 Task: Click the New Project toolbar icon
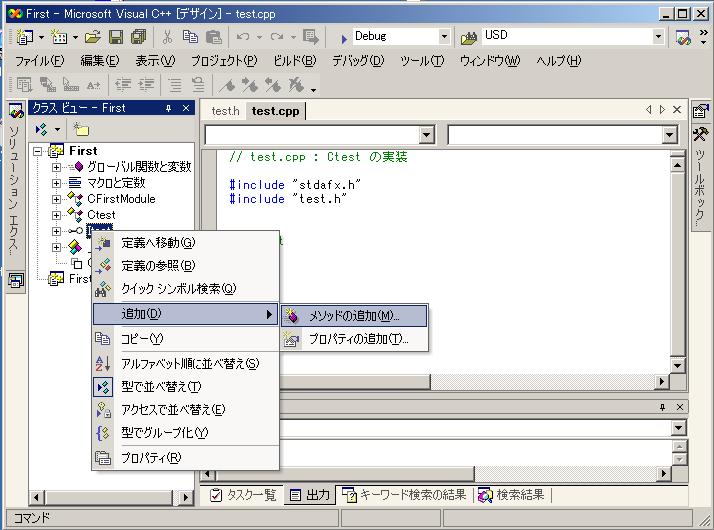(x=25, y=37)
